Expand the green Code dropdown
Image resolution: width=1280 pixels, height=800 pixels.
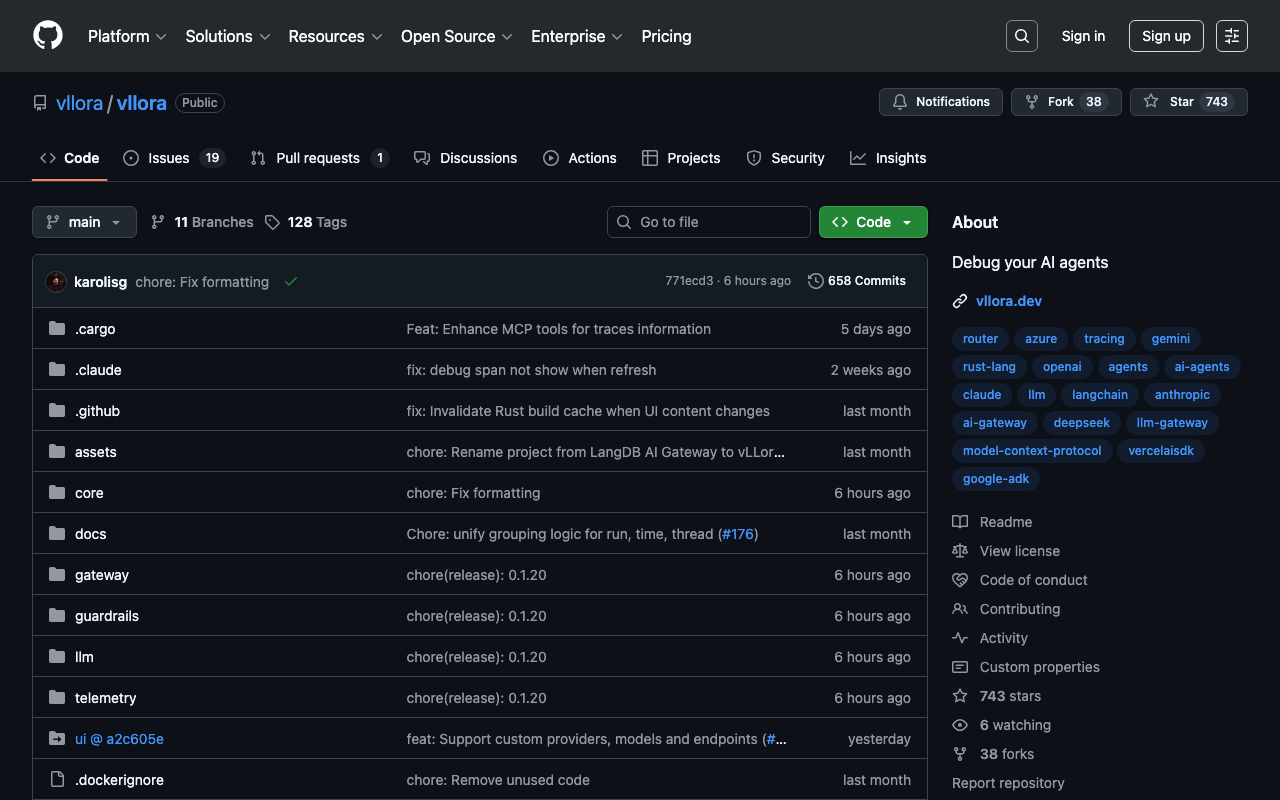(872, 222)
